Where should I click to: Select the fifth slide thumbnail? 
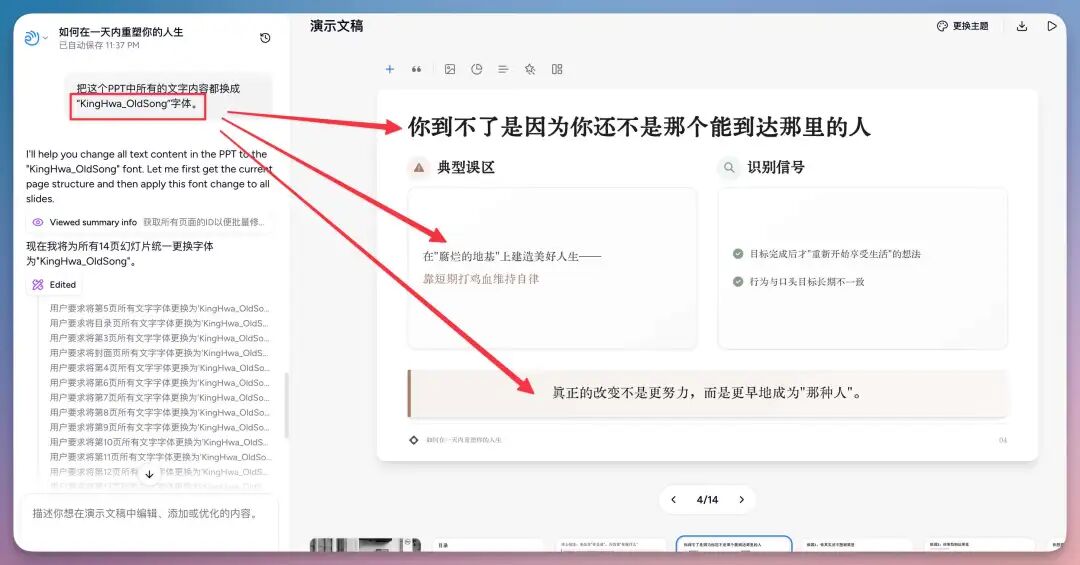[858, 544]
